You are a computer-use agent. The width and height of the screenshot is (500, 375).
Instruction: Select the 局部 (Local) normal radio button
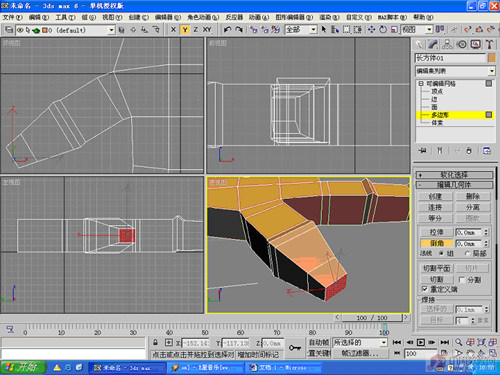click(467, 254)
